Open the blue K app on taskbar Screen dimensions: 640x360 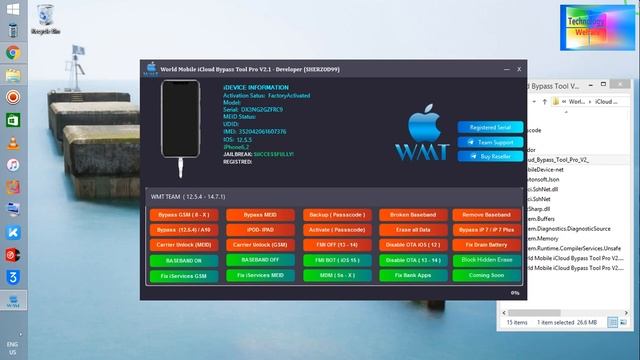[x=13, y=233]
